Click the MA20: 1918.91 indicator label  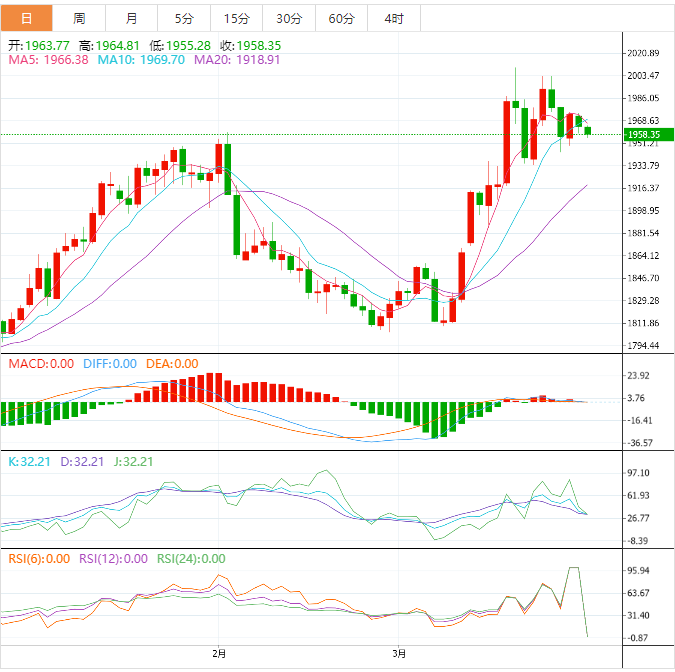(x=237, y=60)
